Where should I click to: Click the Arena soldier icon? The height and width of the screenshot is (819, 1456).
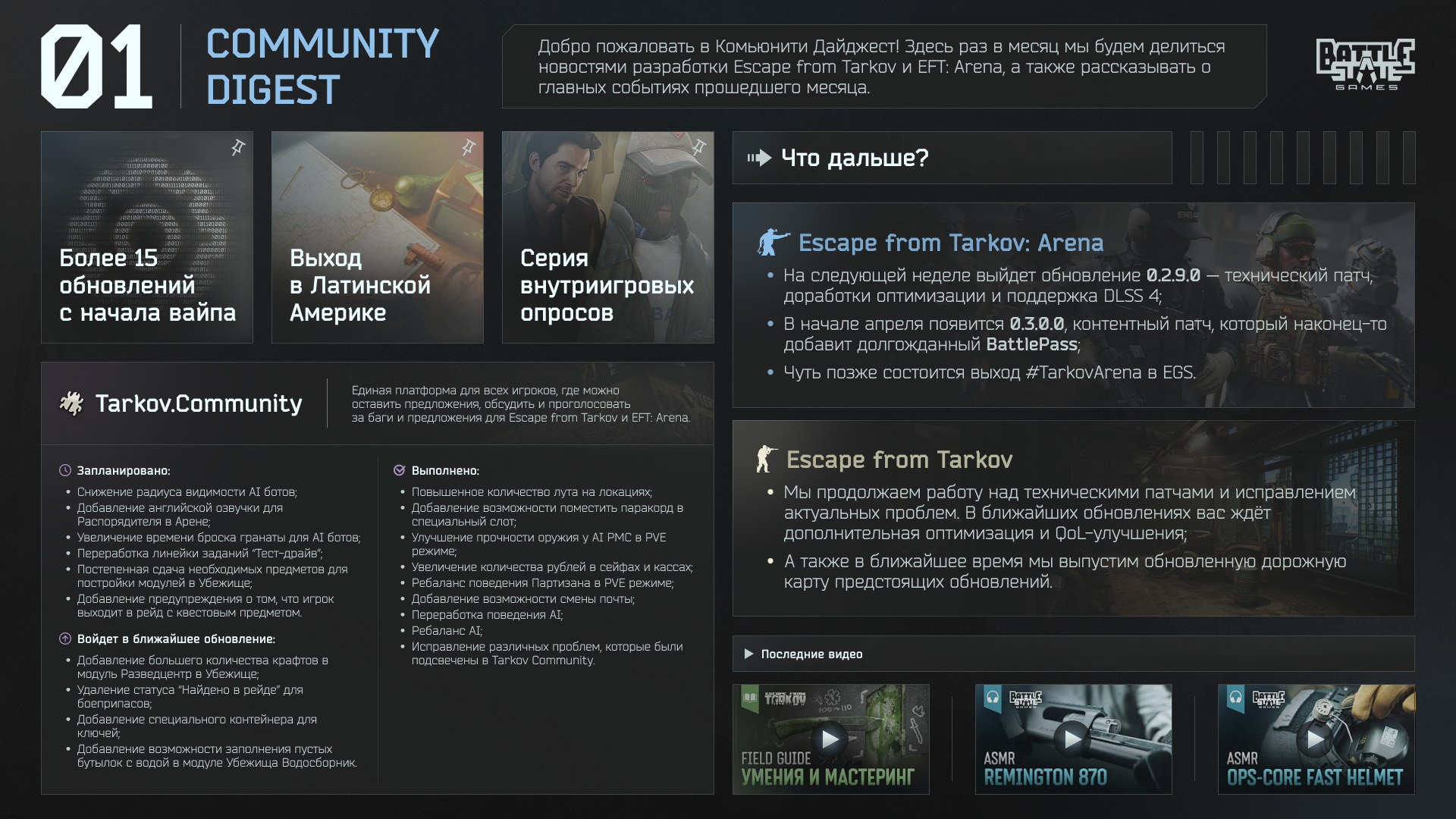773,243
